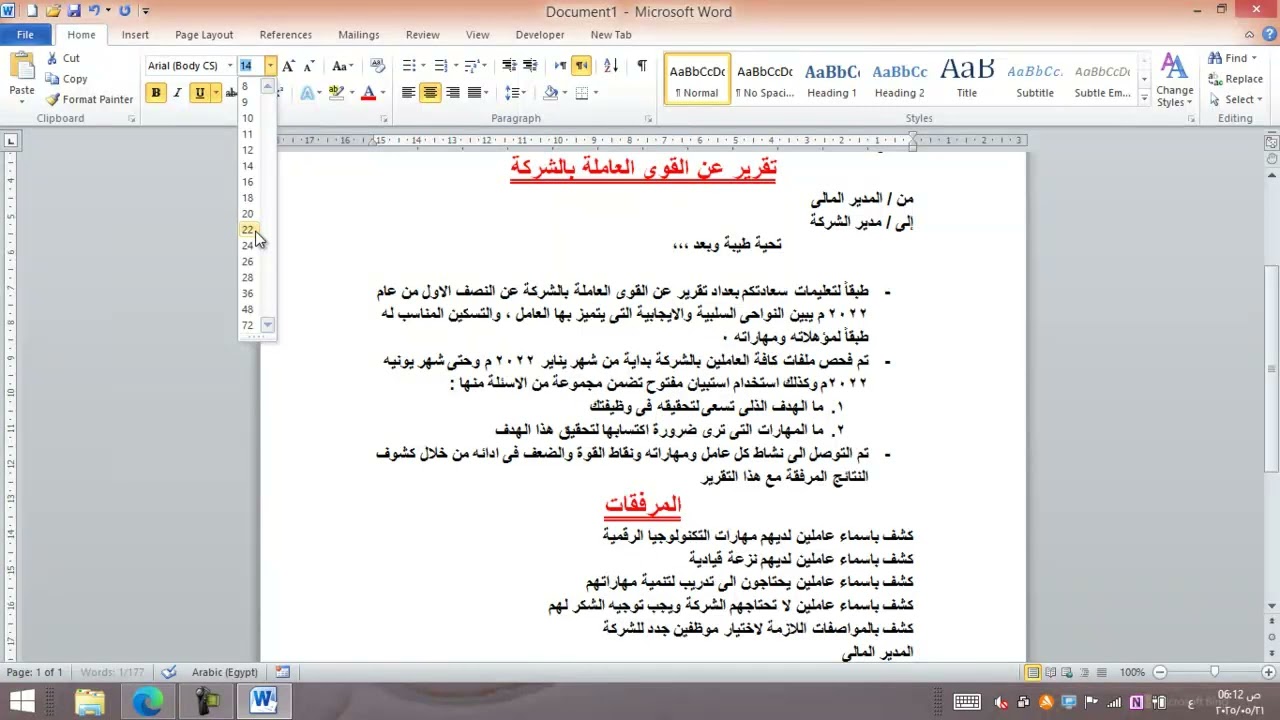Switch to the Developer tab
This screenshot has width=1280, height=720.
540,35
